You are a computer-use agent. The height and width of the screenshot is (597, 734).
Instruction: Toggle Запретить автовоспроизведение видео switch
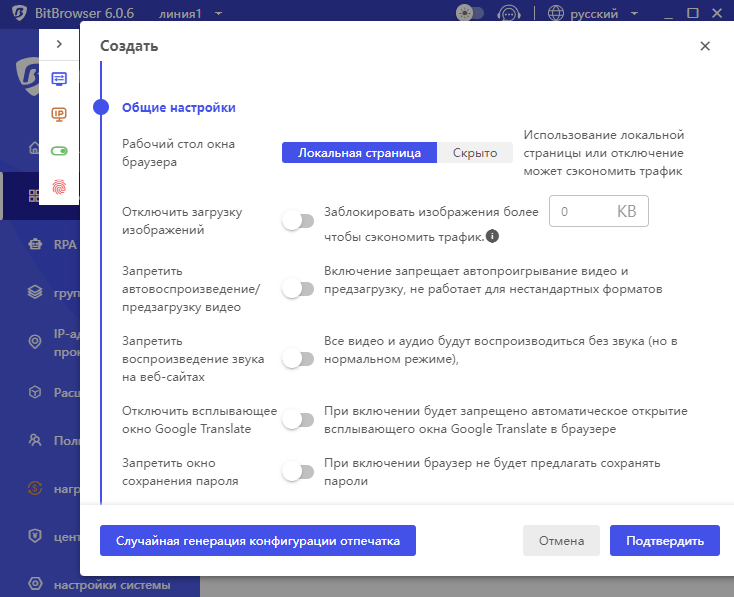tap(298, 288)
